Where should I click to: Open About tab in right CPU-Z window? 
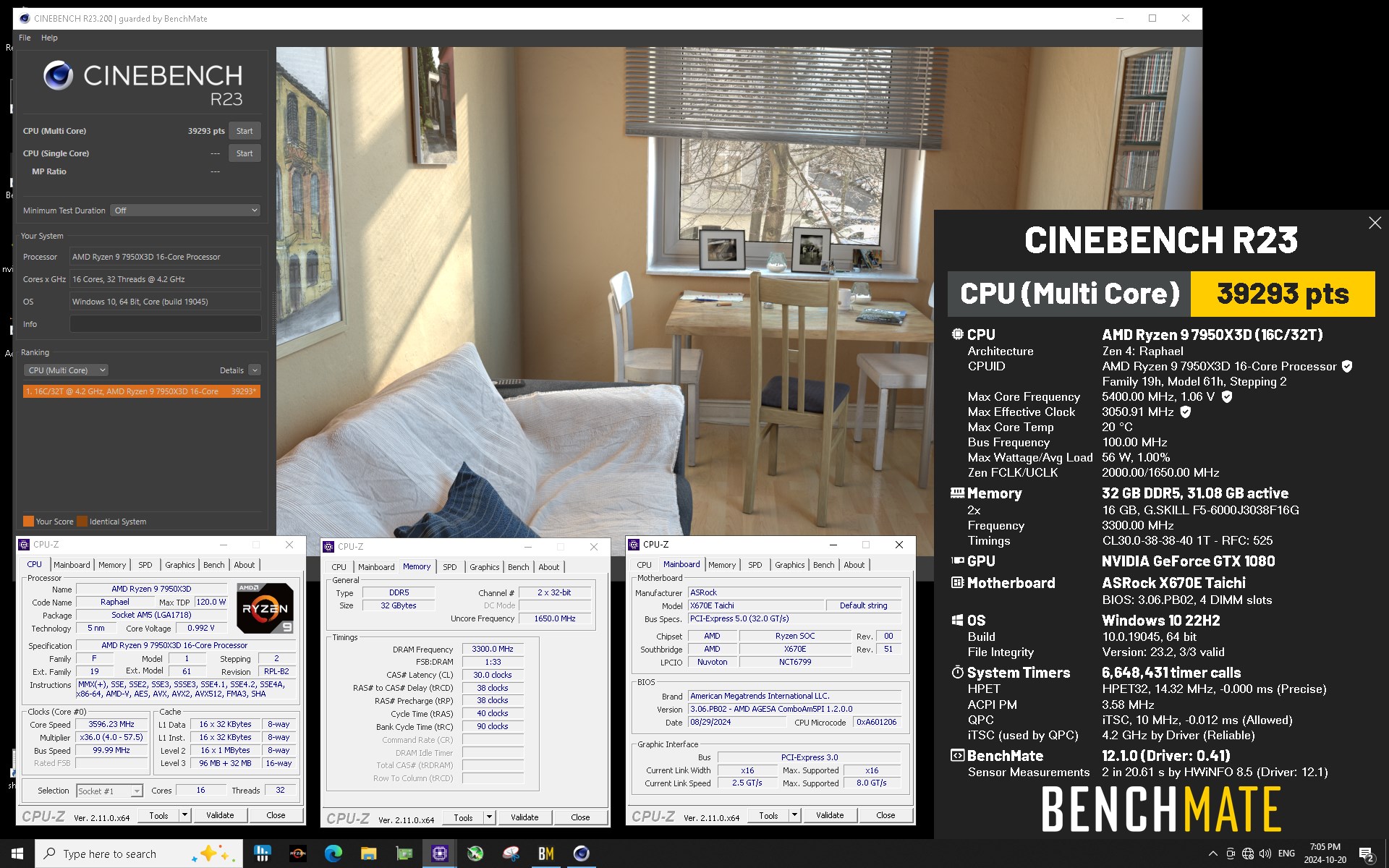[854, 565]
